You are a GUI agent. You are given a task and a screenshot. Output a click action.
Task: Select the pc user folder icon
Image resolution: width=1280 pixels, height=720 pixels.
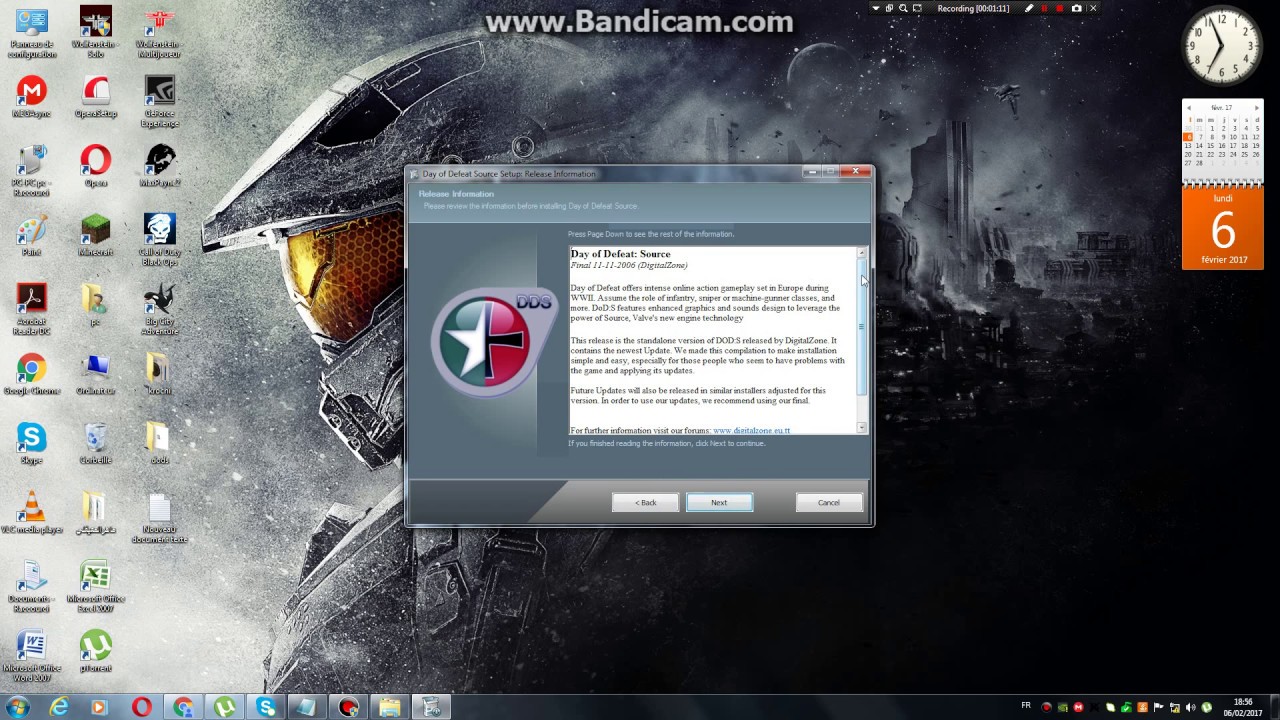point(96,305)
